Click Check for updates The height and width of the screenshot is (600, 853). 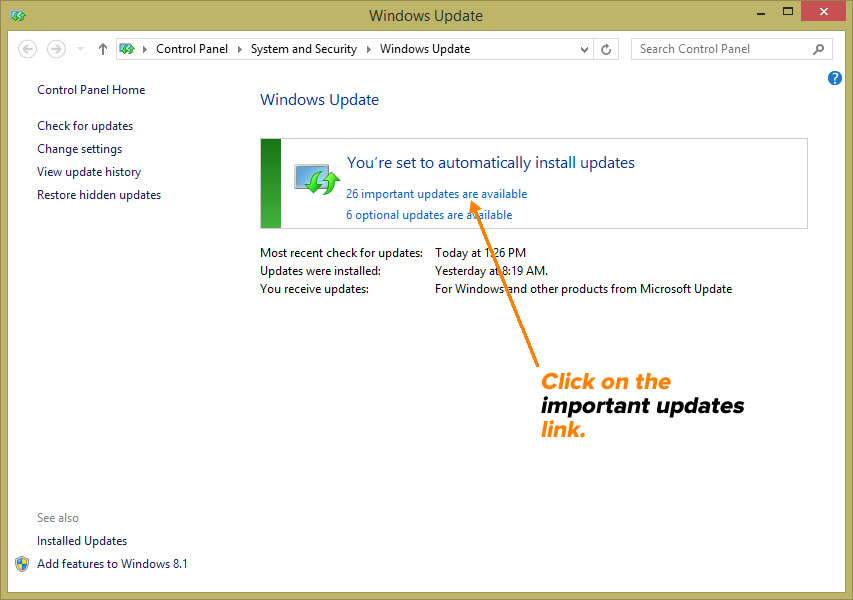pyautogui.click(x=85, y=126)
